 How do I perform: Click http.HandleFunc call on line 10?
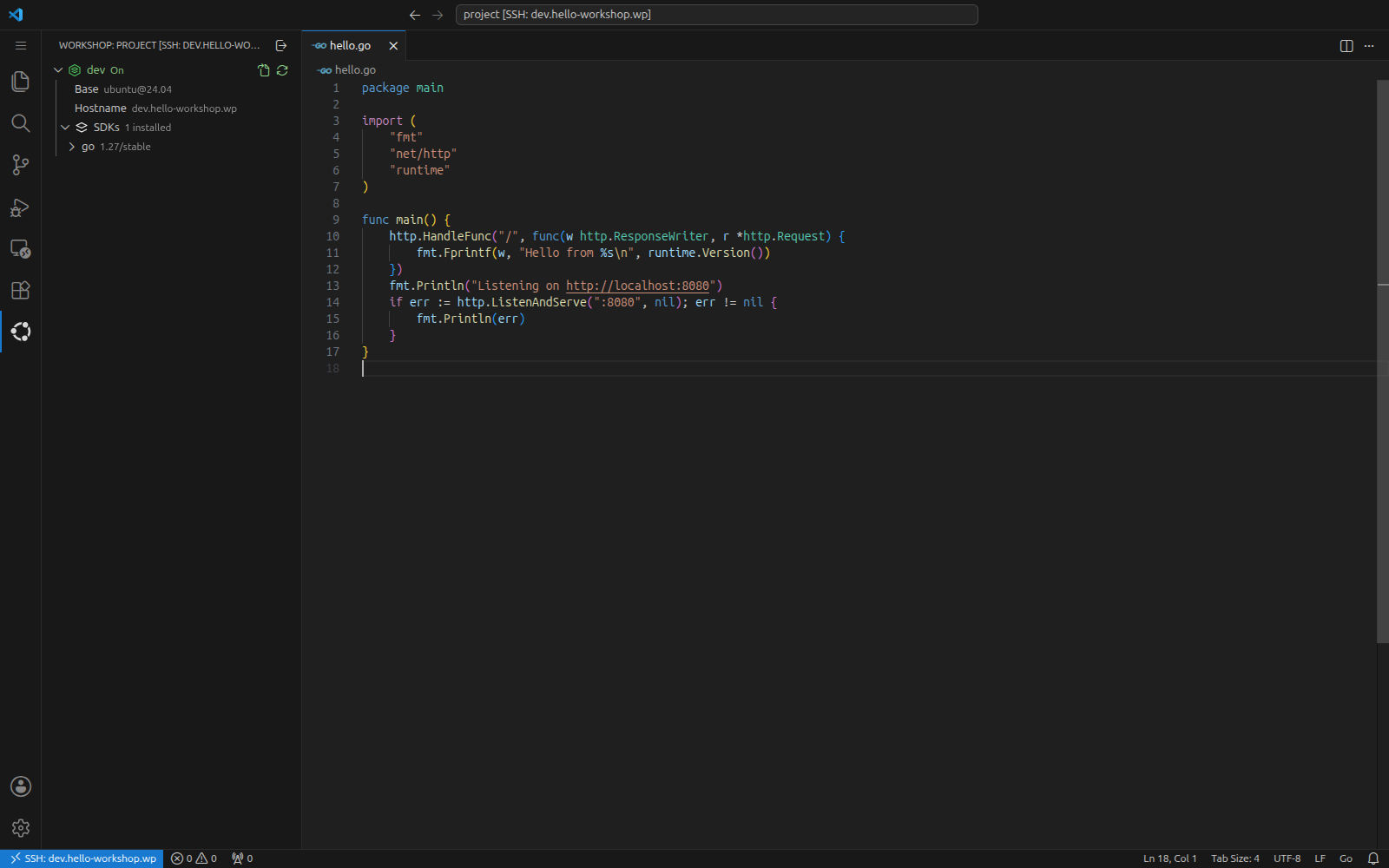pos(440,236)
